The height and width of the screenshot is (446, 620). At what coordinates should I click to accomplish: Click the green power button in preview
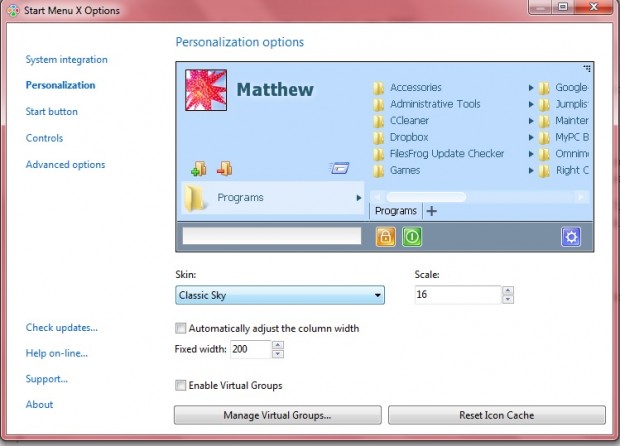(412, 236)
